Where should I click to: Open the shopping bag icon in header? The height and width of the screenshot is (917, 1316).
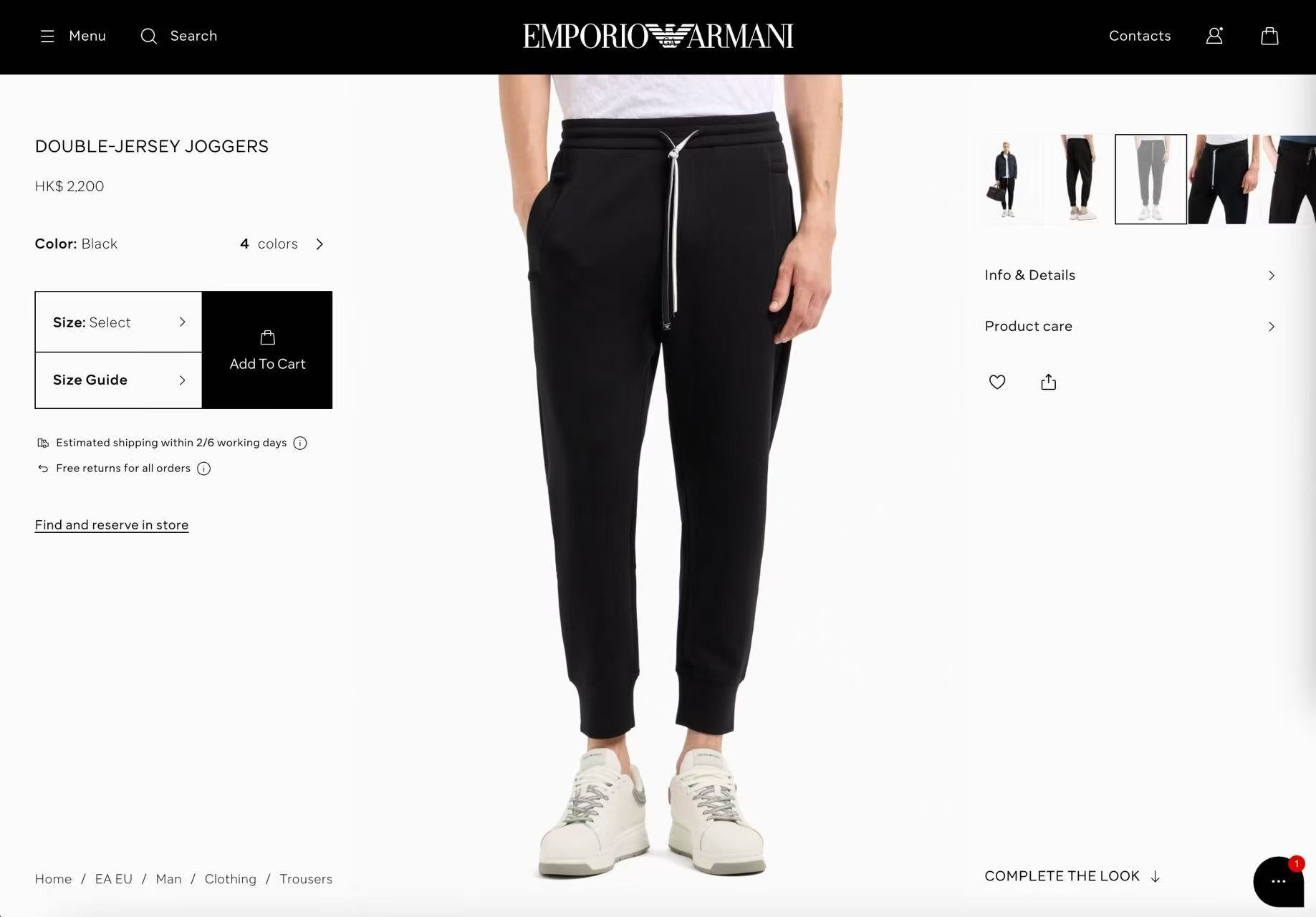[x=1269, y=36]
